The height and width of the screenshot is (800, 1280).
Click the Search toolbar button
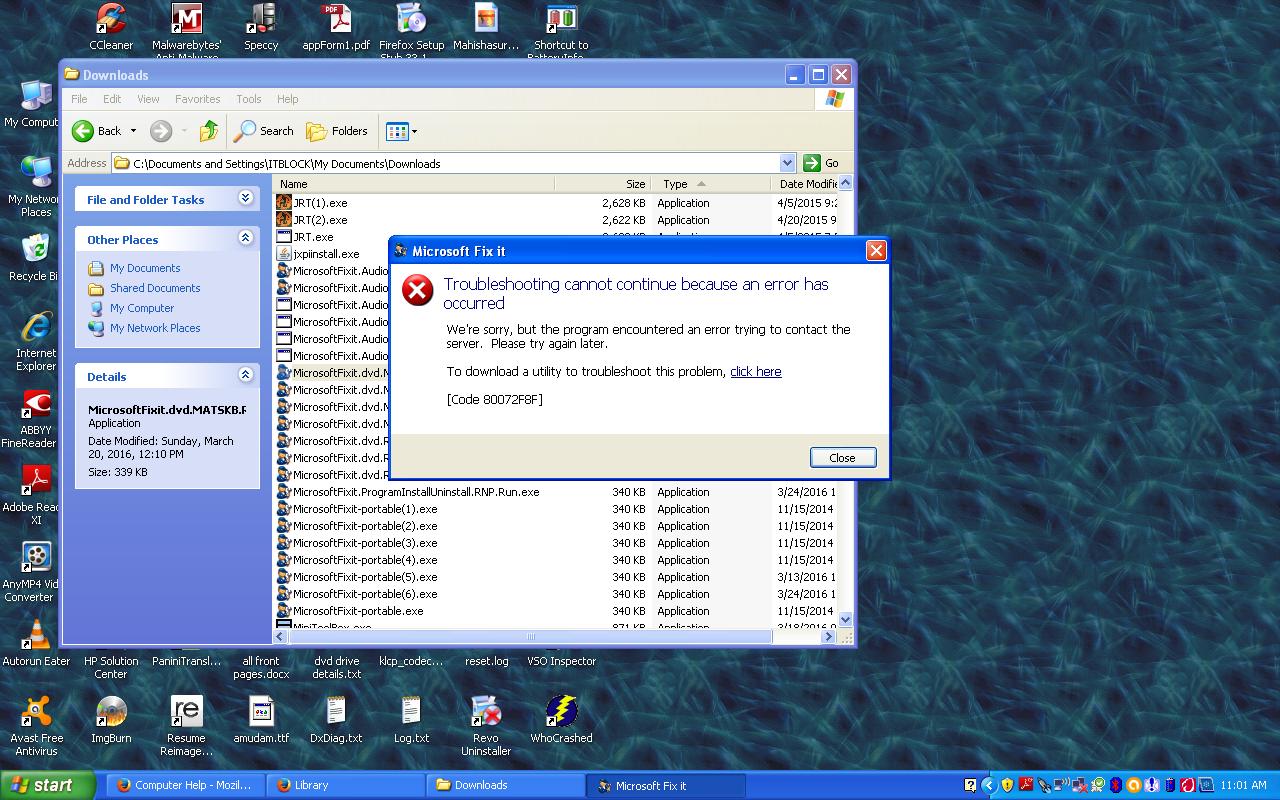(264, 131)
